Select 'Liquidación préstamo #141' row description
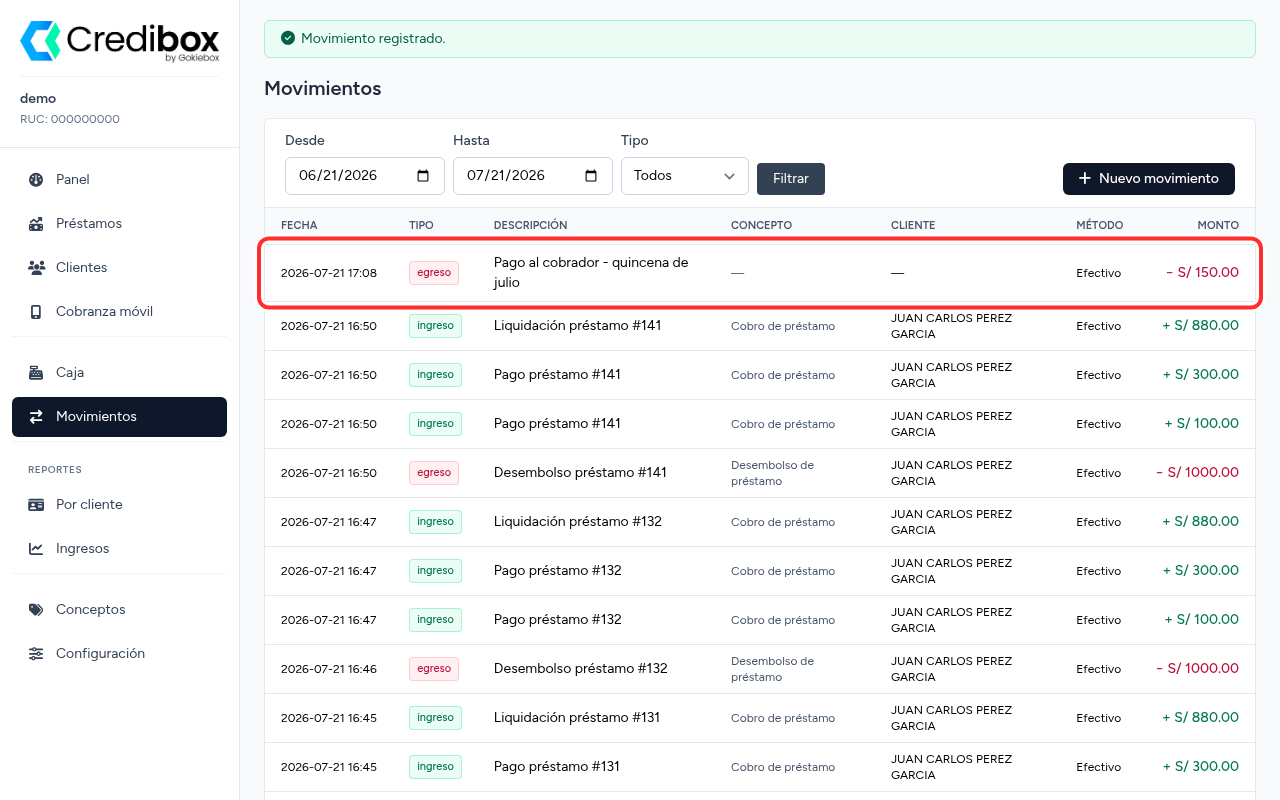Image resolution: width=1280 pixels, height=800 pixels. pyautogui.click(x=577, y=326)
